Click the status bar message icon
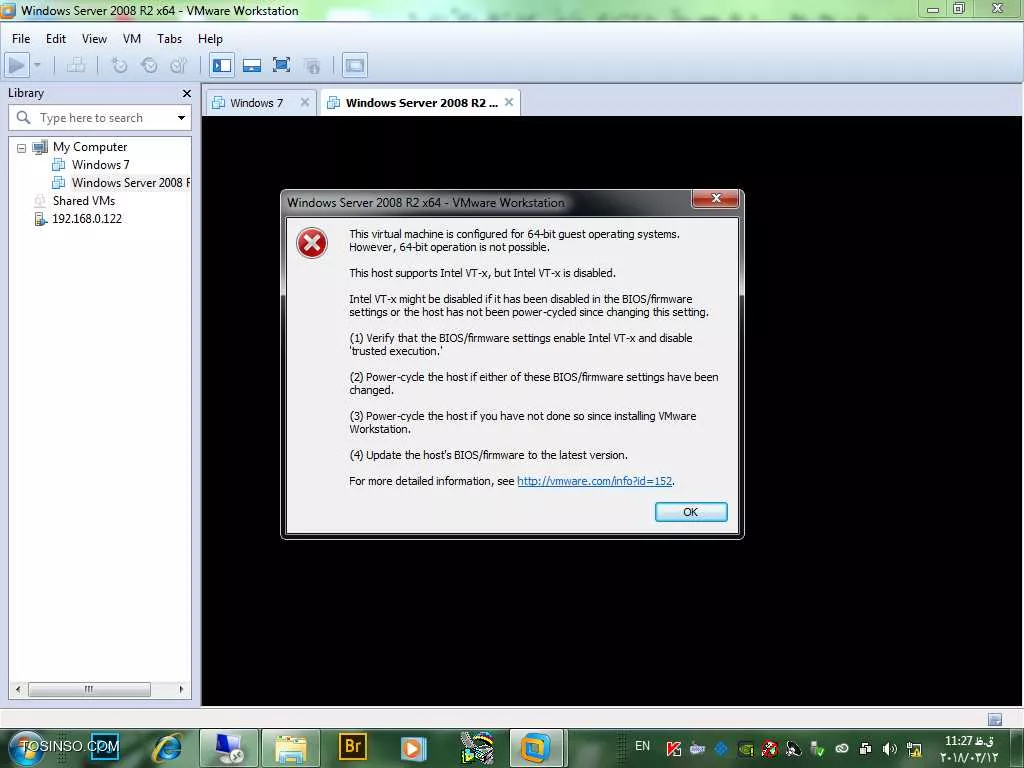Image resolution: width=1024 pixels, height=768 pixels. point(995,720)
